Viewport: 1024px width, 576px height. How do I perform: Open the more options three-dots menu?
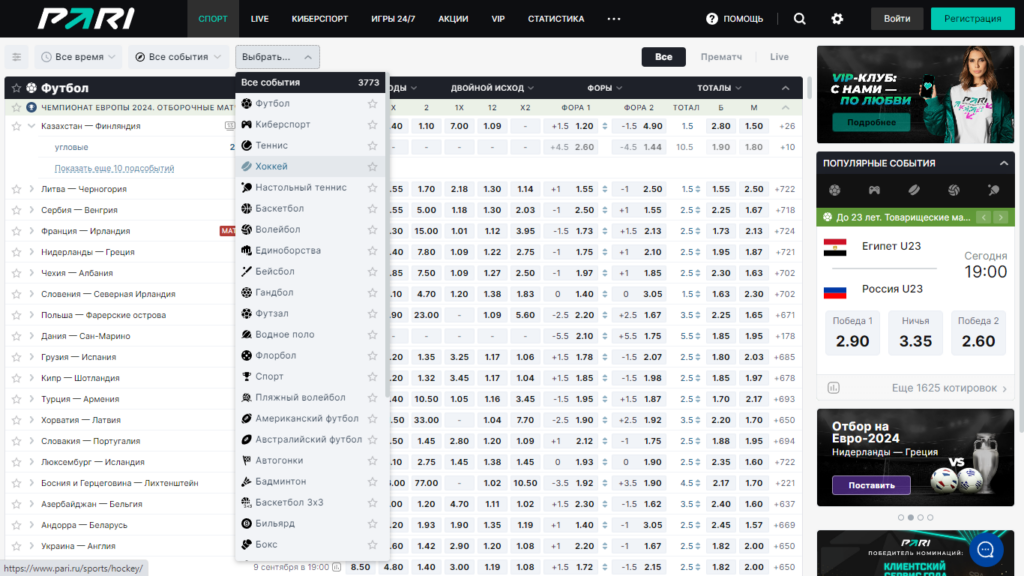[x=614, y=19]
